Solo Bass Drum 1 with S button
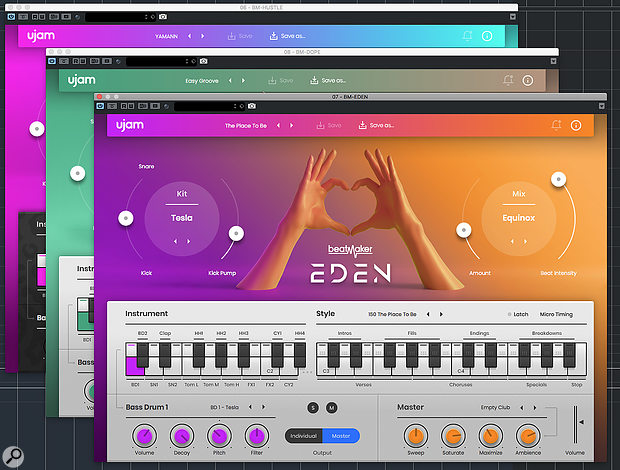Viewport: 620px width, 470px height. tap(313, 408)
